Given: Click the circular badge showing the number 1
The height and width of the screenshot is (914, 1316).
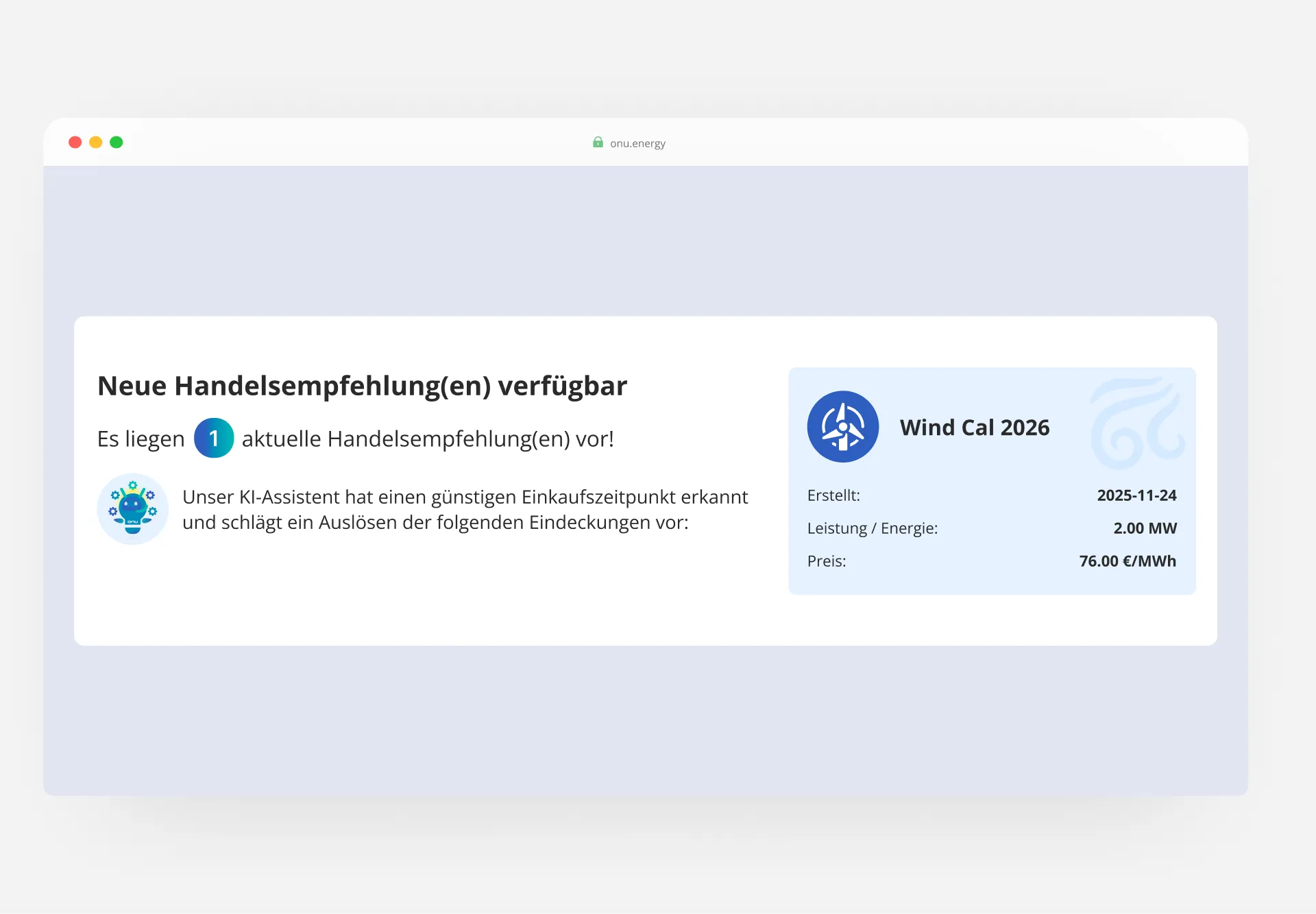Looking at the screenshot, I should (x=213, y=439).
